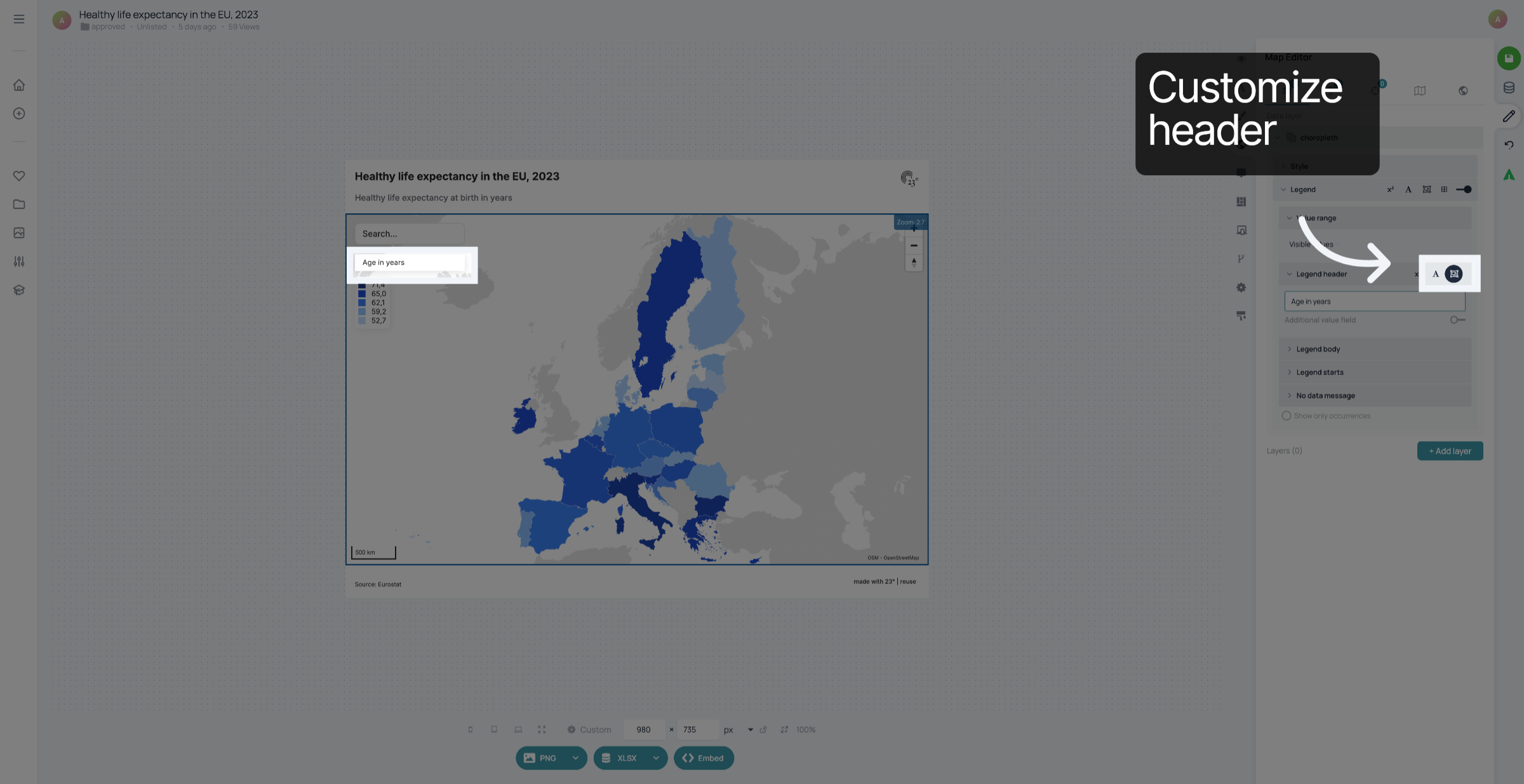The height and width of the screenshot is (784, 1524).
Task: Switch to the map tab icon
Action: (x=1420, y=91)
